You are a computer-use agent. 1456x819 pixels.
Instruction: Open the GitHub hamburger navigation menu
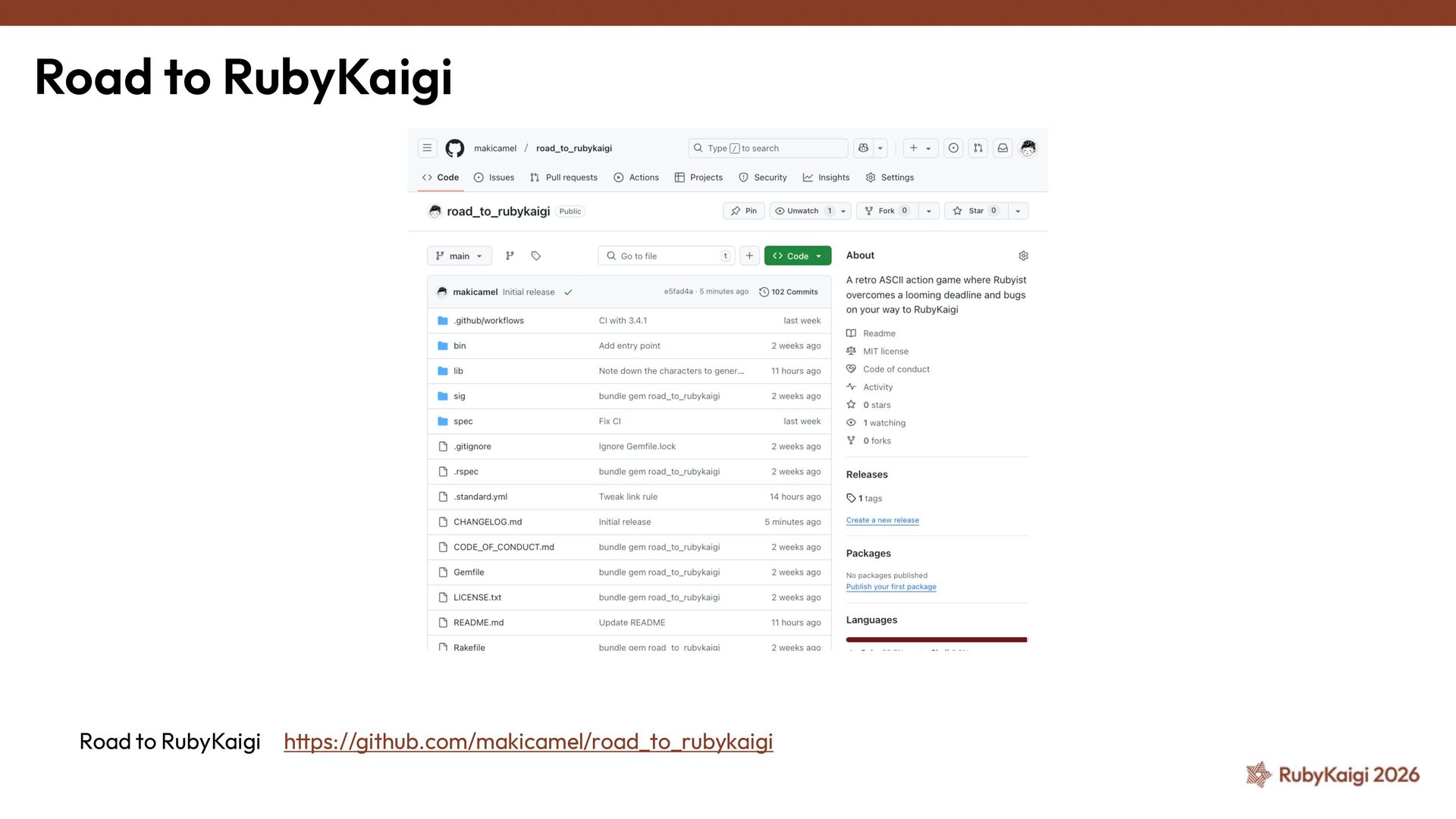[427, 148]
